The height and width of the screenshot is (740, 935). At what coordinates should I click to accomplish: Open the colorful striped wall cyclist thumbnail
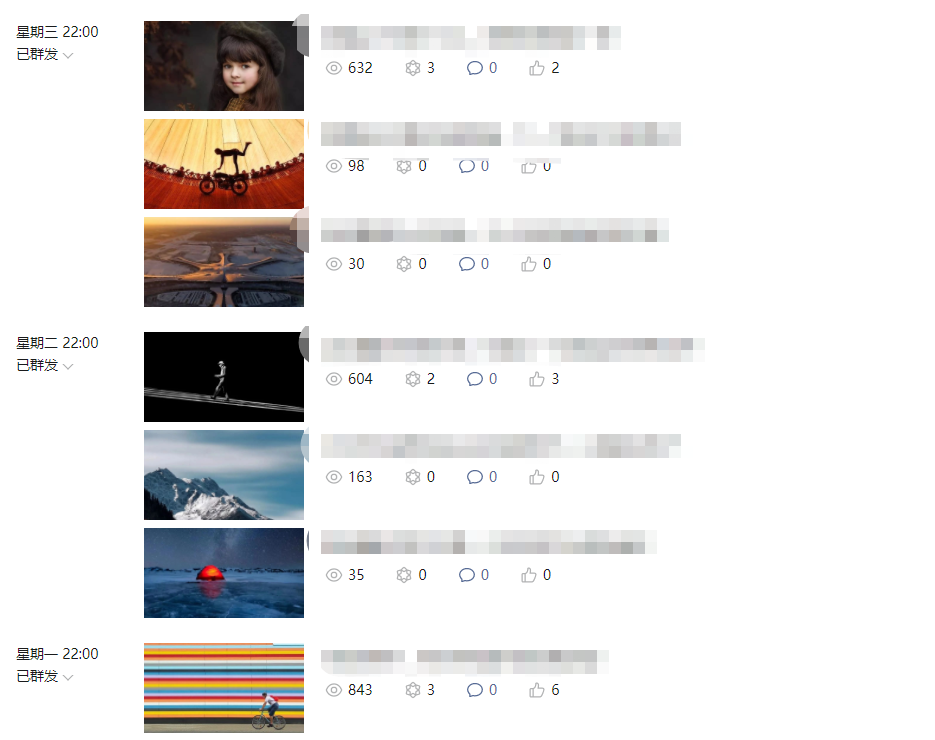224,688
